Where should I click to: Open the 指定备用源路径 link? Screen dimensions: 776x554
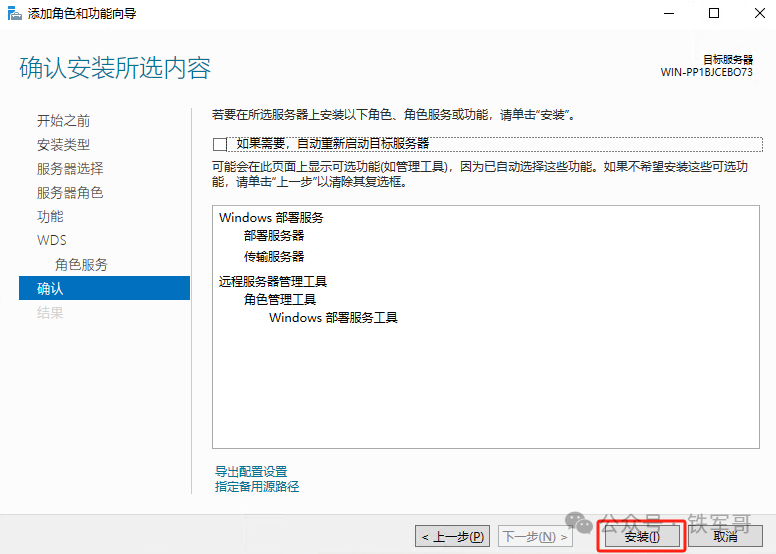point(257,487)
